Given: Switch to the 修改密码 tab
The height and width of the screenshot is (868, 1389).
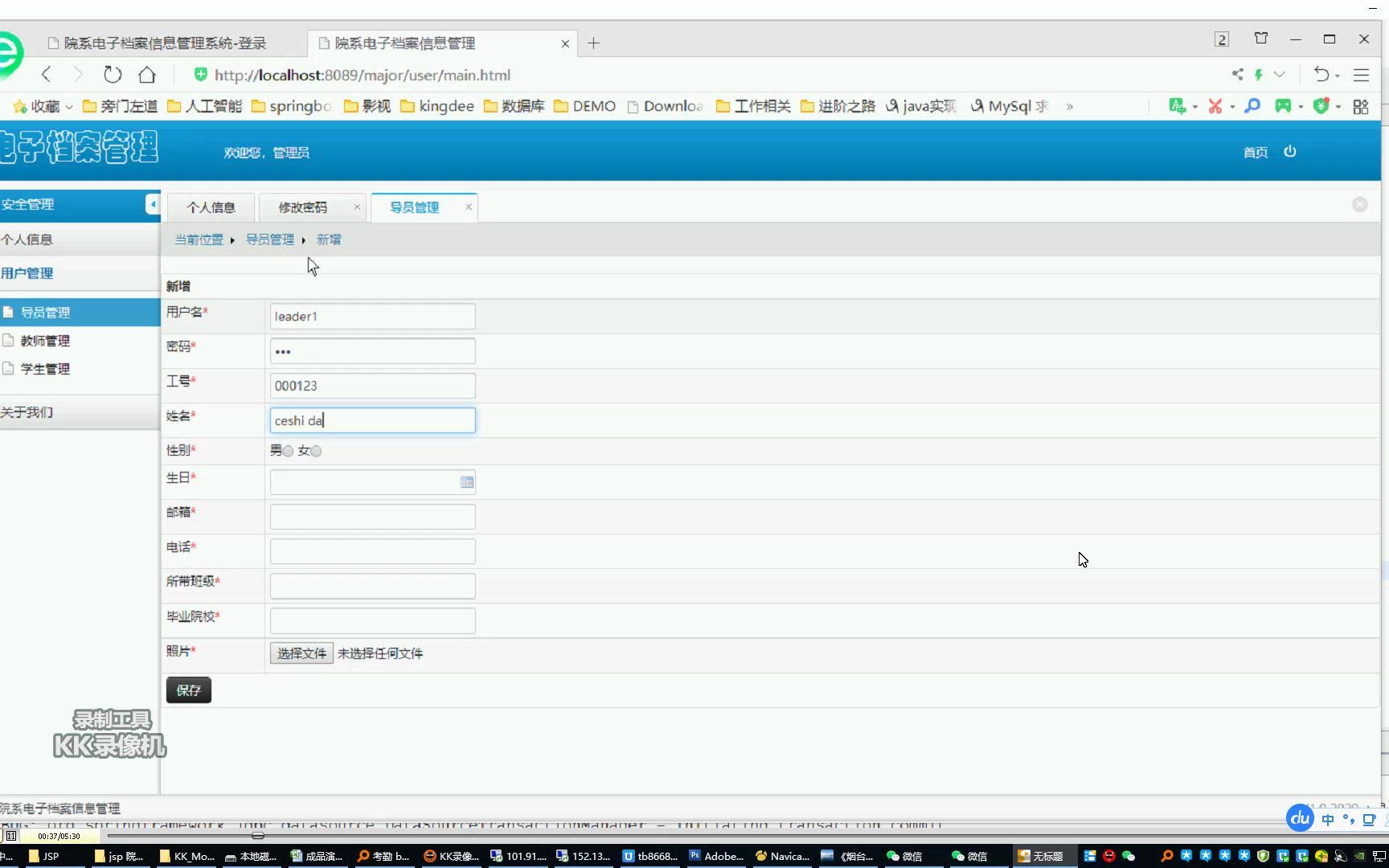Looking at the screenshot, I should pos(303,207).
